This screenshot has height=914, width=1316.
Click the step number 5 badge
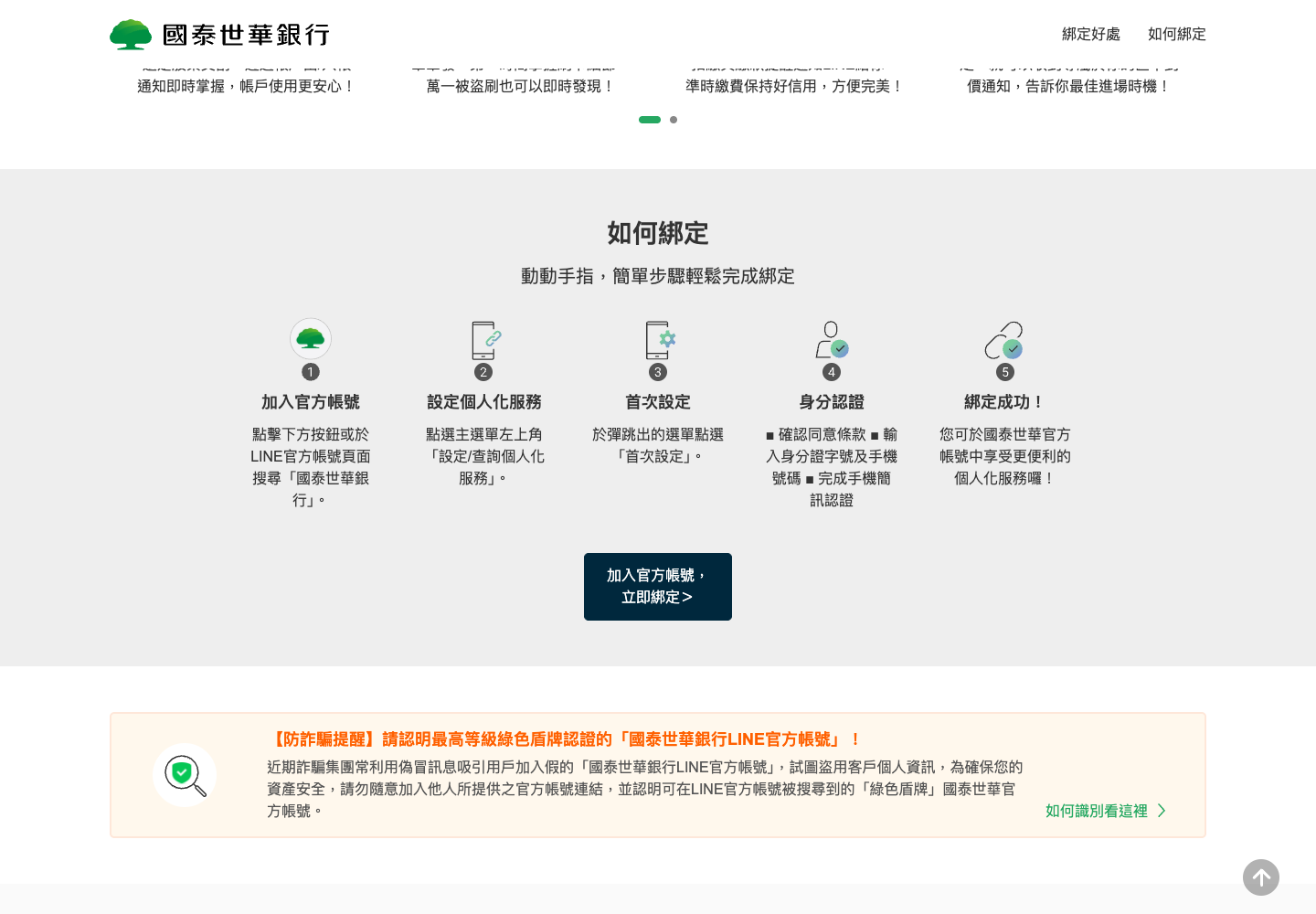click(1005, 372)
